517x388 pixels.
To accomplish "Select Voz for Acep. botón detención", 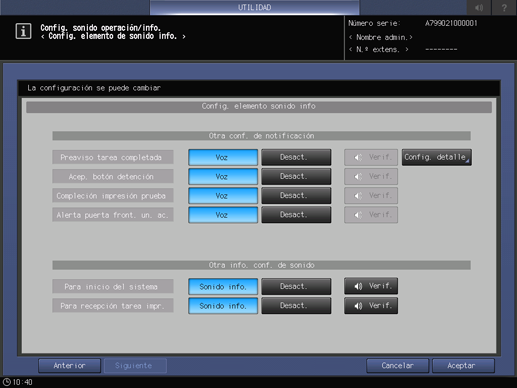I will [223, 176].
